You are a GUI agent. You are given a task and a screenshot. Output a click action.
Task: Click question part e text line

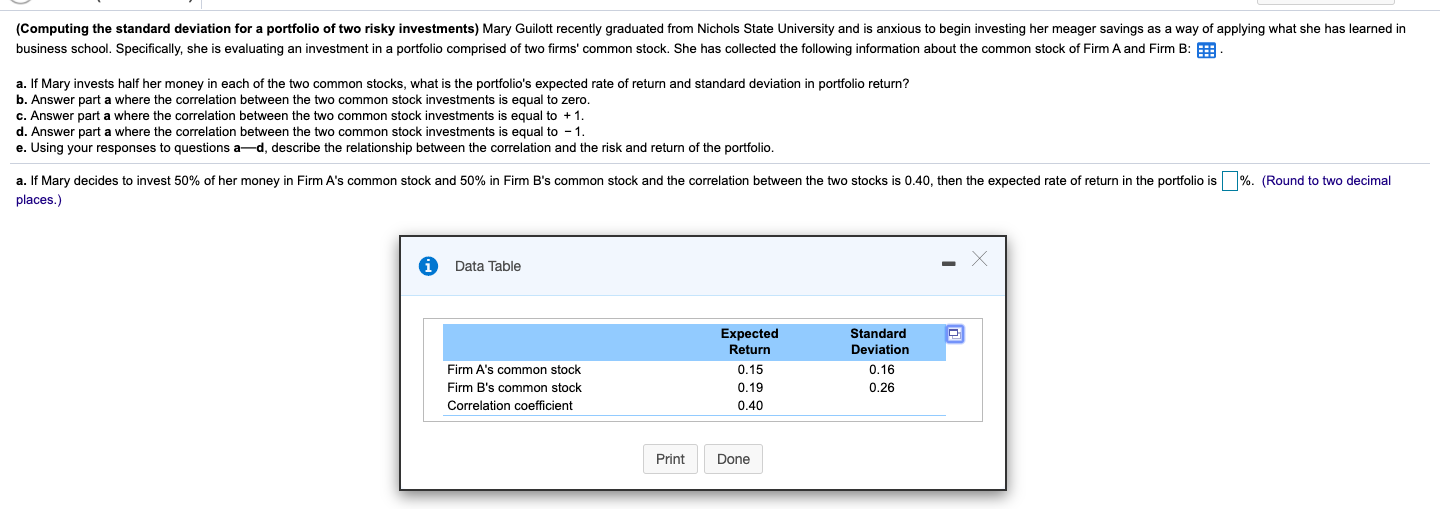tap(395, 148)
